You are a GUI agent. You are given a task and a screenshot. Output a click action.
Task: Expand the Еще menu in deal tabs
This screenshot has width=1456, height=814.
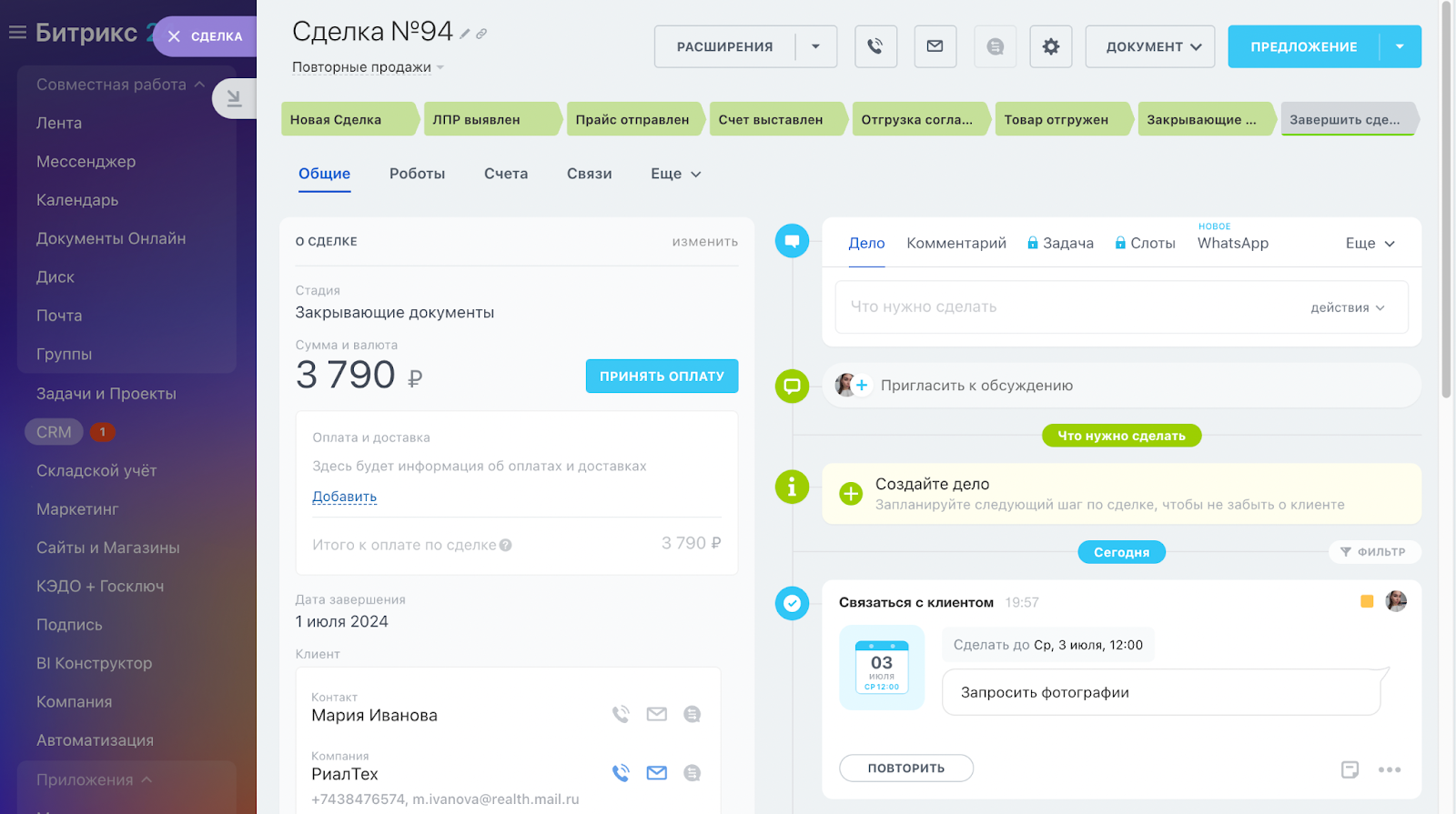pyautogui.click(x=676, y=174)
